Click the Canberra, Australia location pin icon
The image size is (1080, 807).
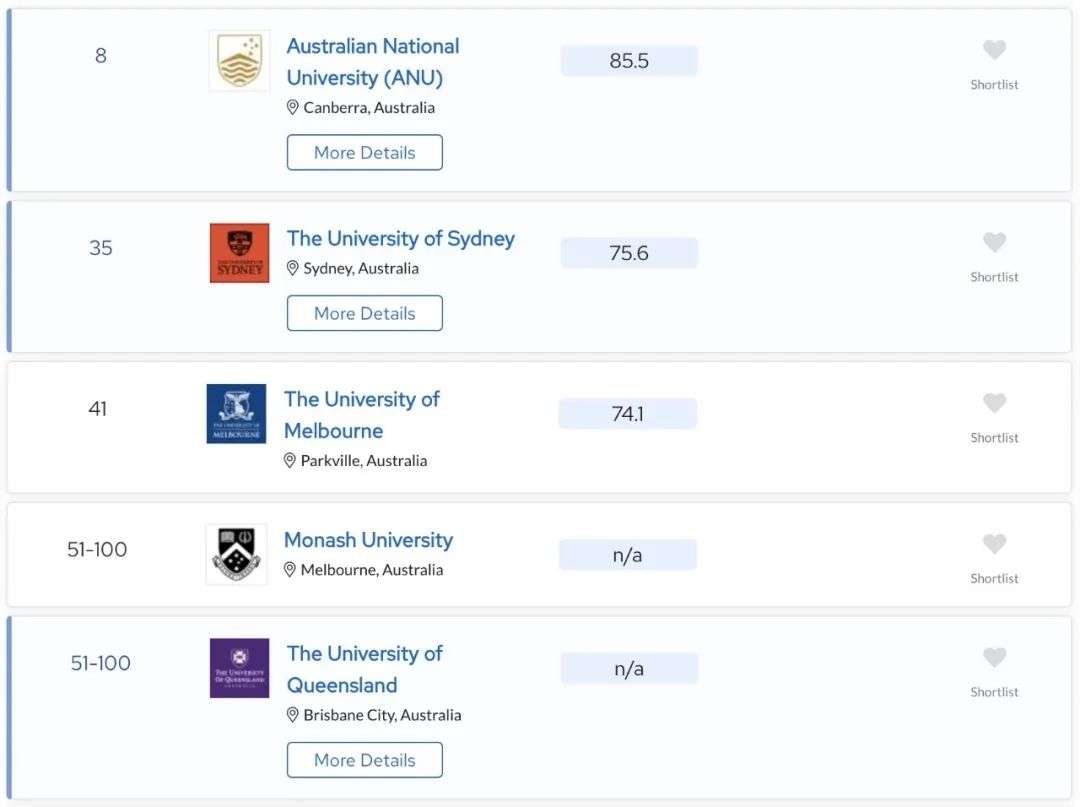pyautogui.click(x=293, y=107)
